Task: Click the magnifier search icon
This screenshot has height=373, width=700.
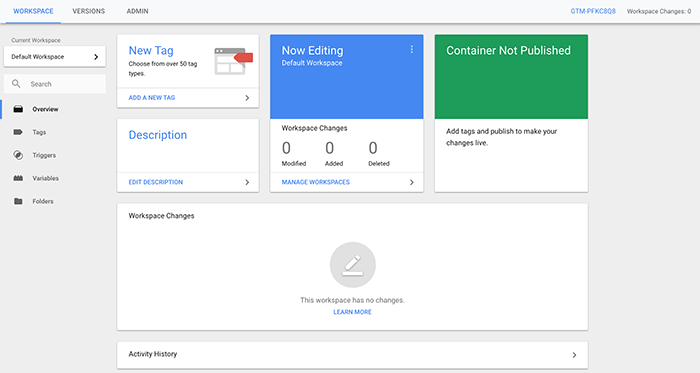Action: [16, 84]
